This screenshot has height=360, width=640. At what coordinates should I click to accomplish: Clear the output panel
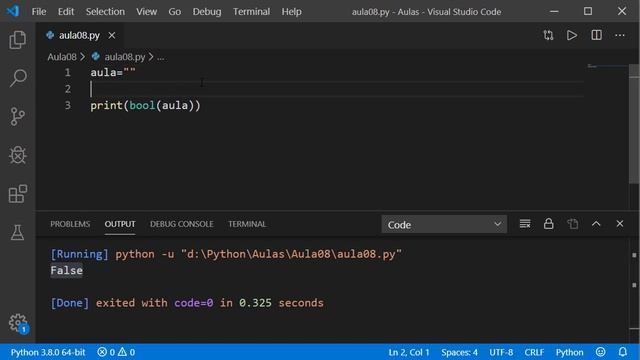(525, 224)
